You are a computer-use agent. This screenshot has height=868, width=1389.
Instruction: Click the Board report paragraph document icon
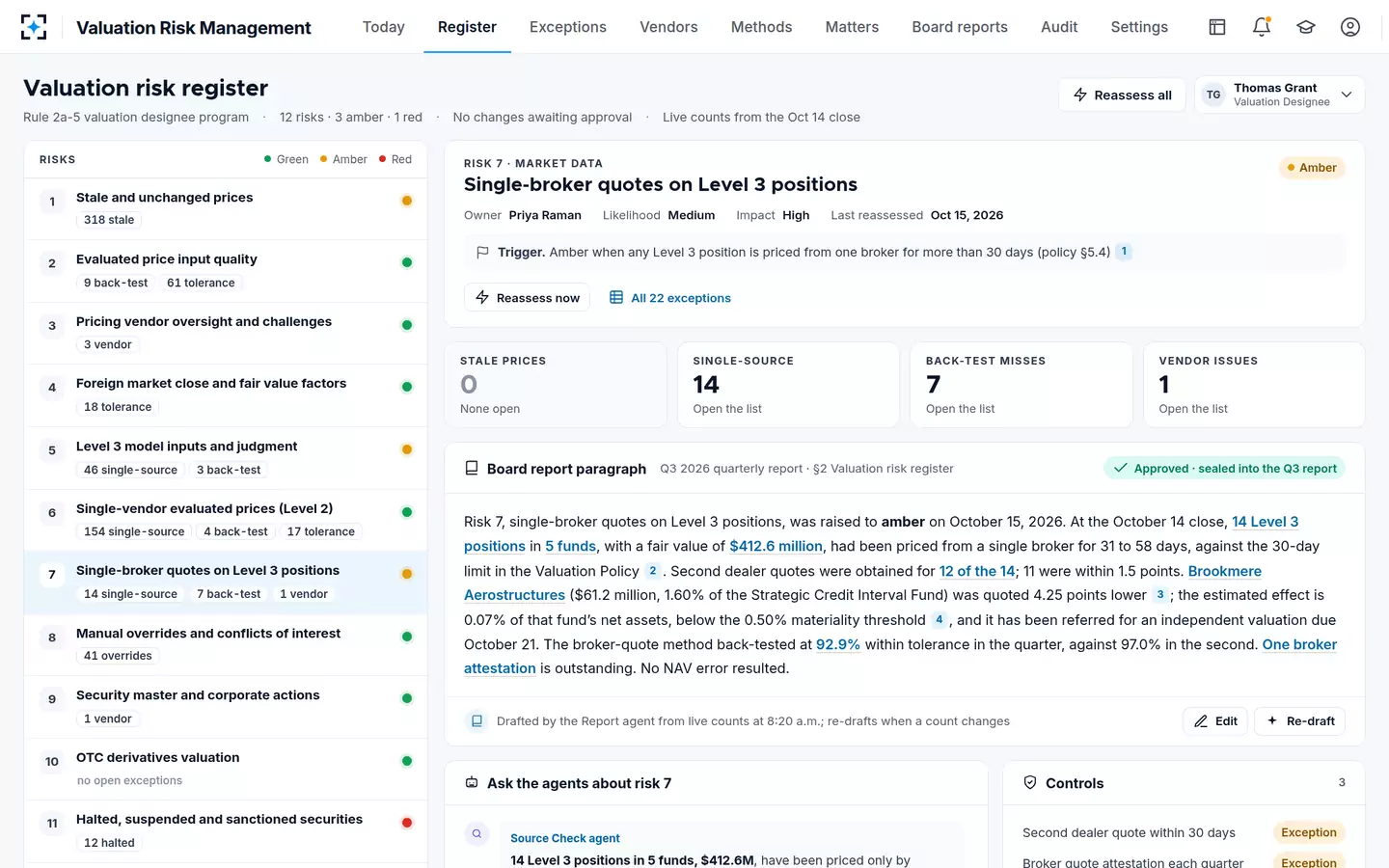click(x=472, y=469)
